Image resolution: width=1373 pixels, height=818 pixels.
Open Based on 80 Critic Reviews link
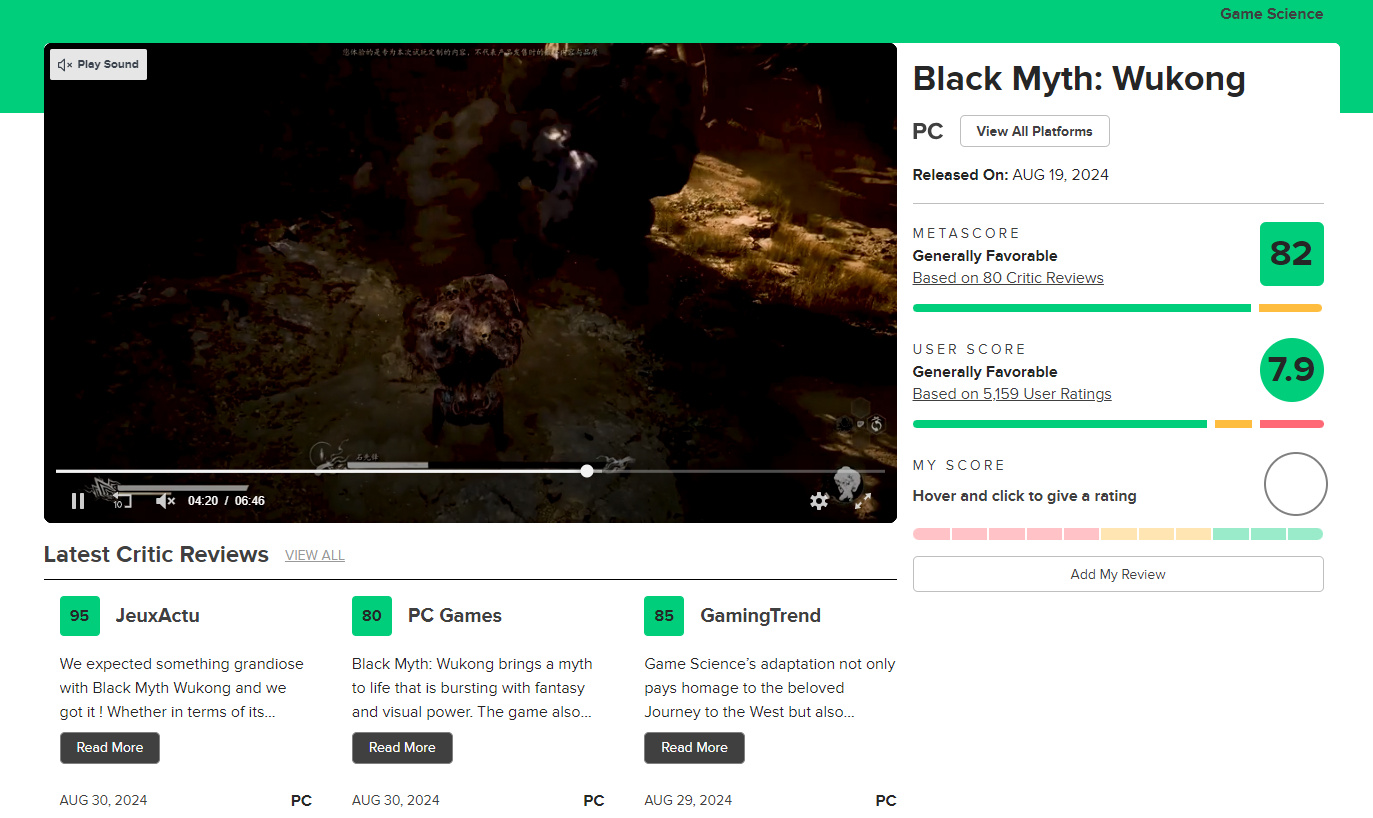[x=1008, y=278]
